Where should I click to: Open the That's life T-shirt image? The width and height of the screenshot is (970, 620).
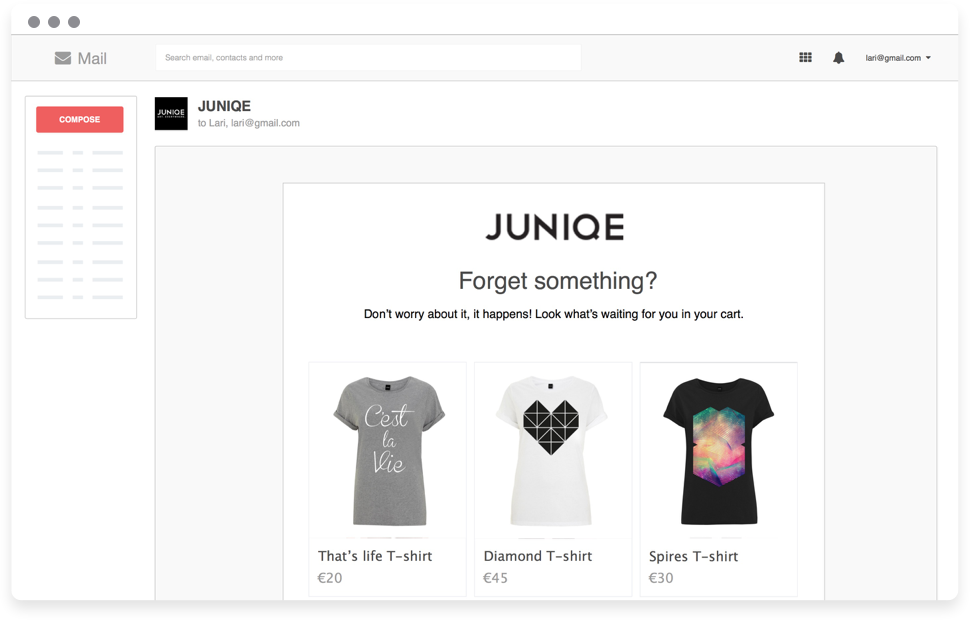pyautogui.click(x=388, y=450)
